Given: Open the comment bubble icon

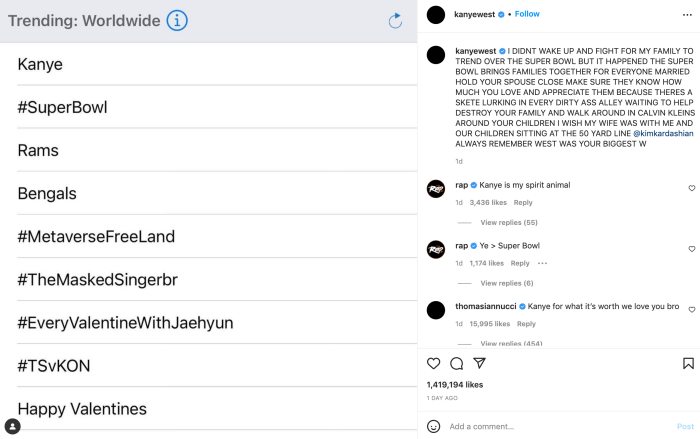Looking at the screenshot, I should tap(456, 363).
